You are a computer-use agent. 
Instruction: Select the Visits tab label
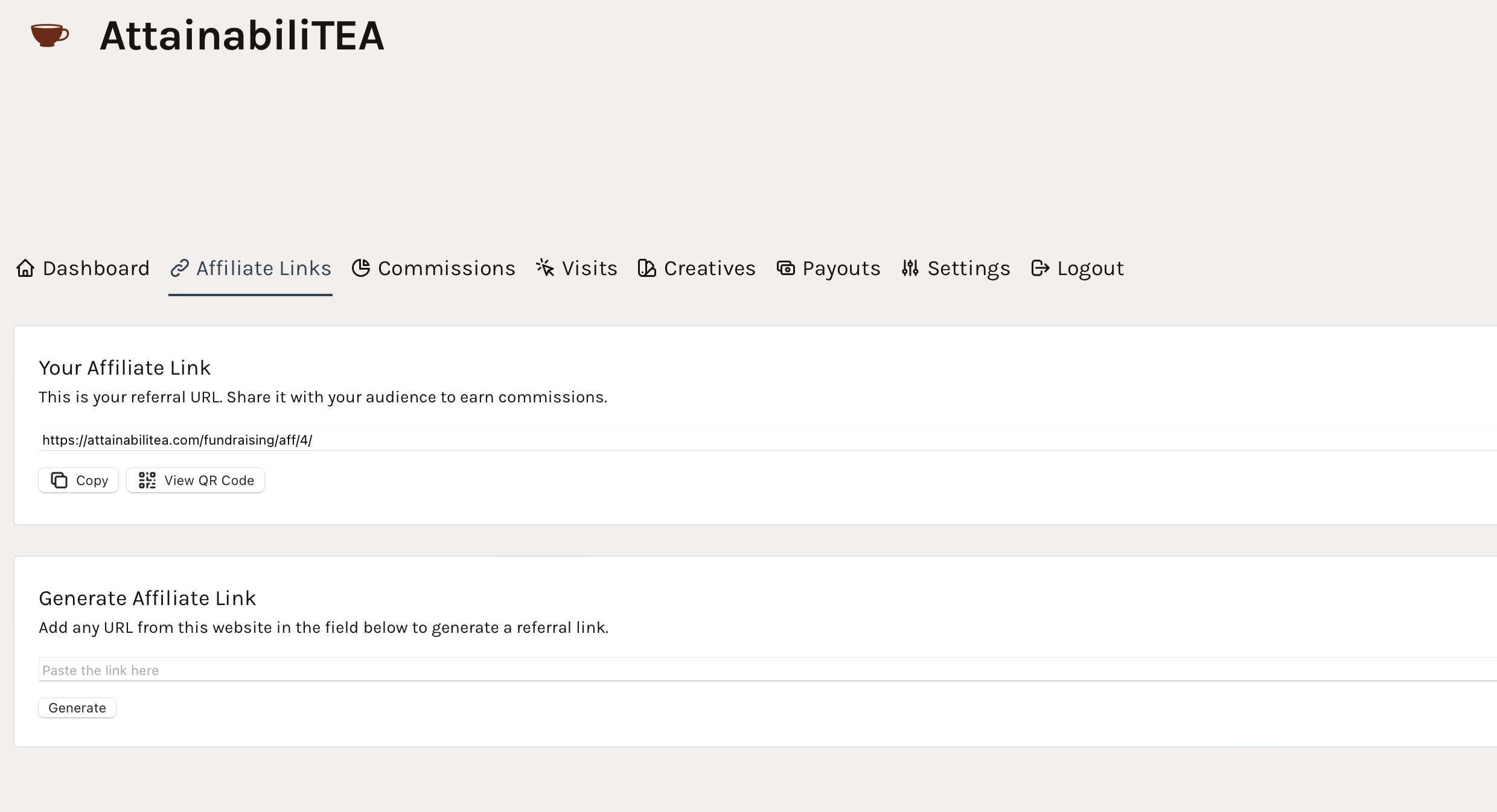tap(590, 268)
